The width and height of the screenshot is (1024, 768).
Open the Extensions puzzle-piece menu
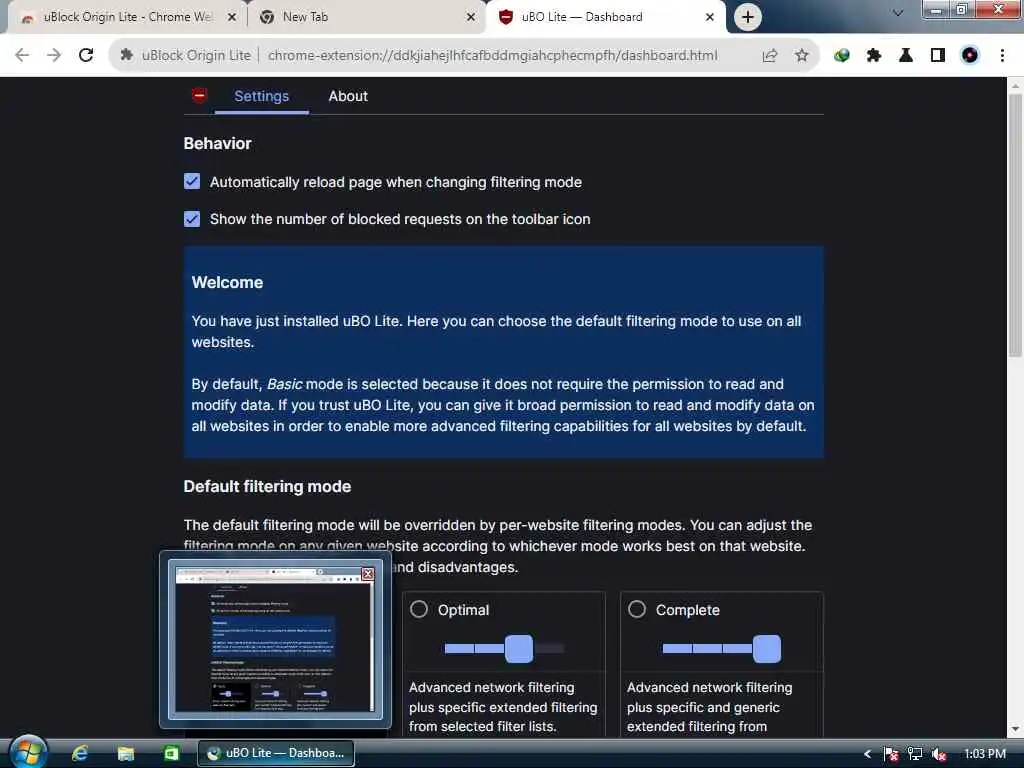(x=874, y=56)
